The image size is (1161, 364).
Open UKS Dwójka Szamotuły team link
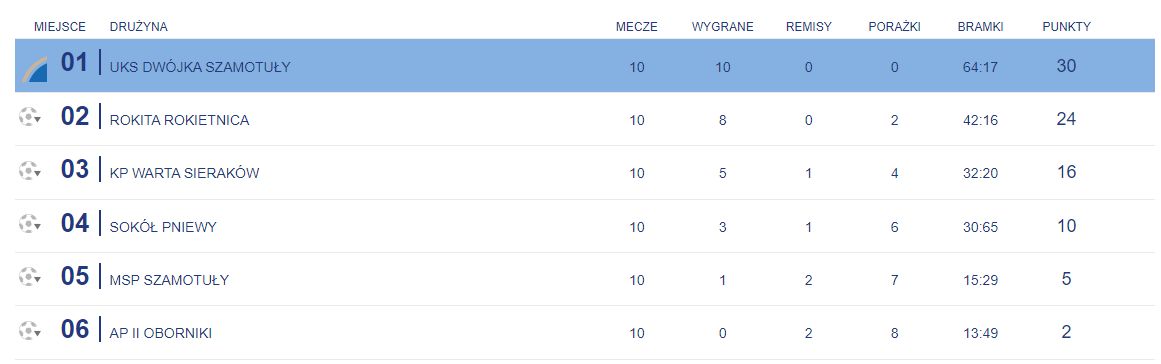(x=200, y=67)
